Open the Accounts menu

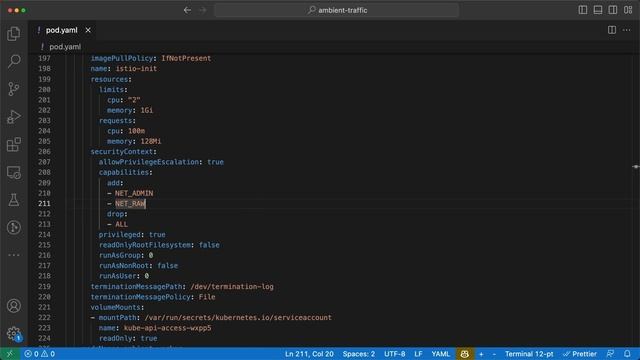(14, 306)
